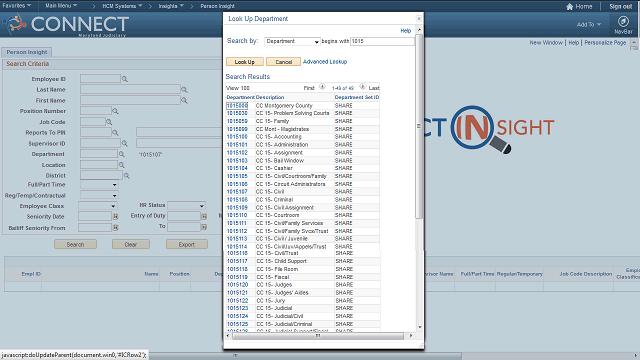Select department 1015120 CC 15- Judges
The image size is (640, 360).
click(238, 284)
